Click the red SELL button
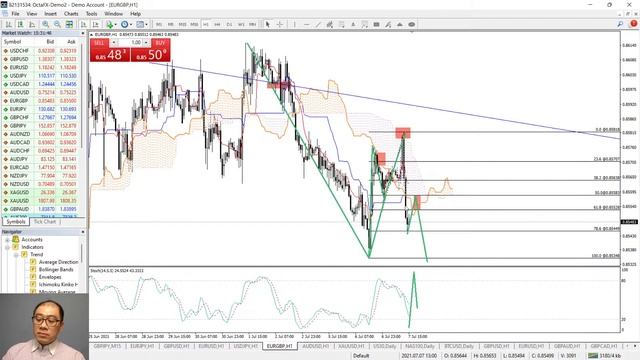The height and width of the screenshot is (360, 640). [x=109, y=51]
